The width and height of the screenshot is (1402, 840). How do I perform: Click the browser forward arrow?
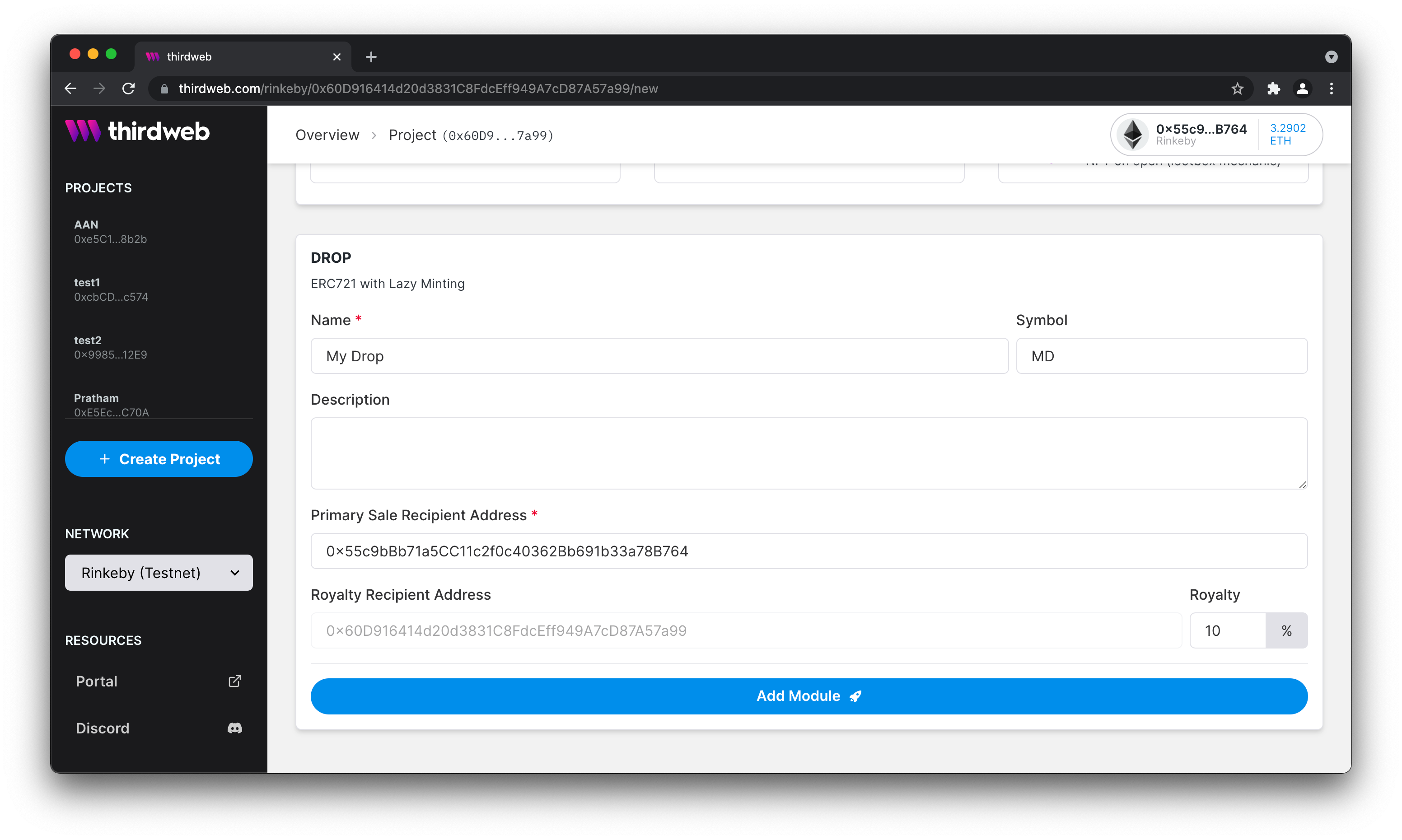[99, 89]
